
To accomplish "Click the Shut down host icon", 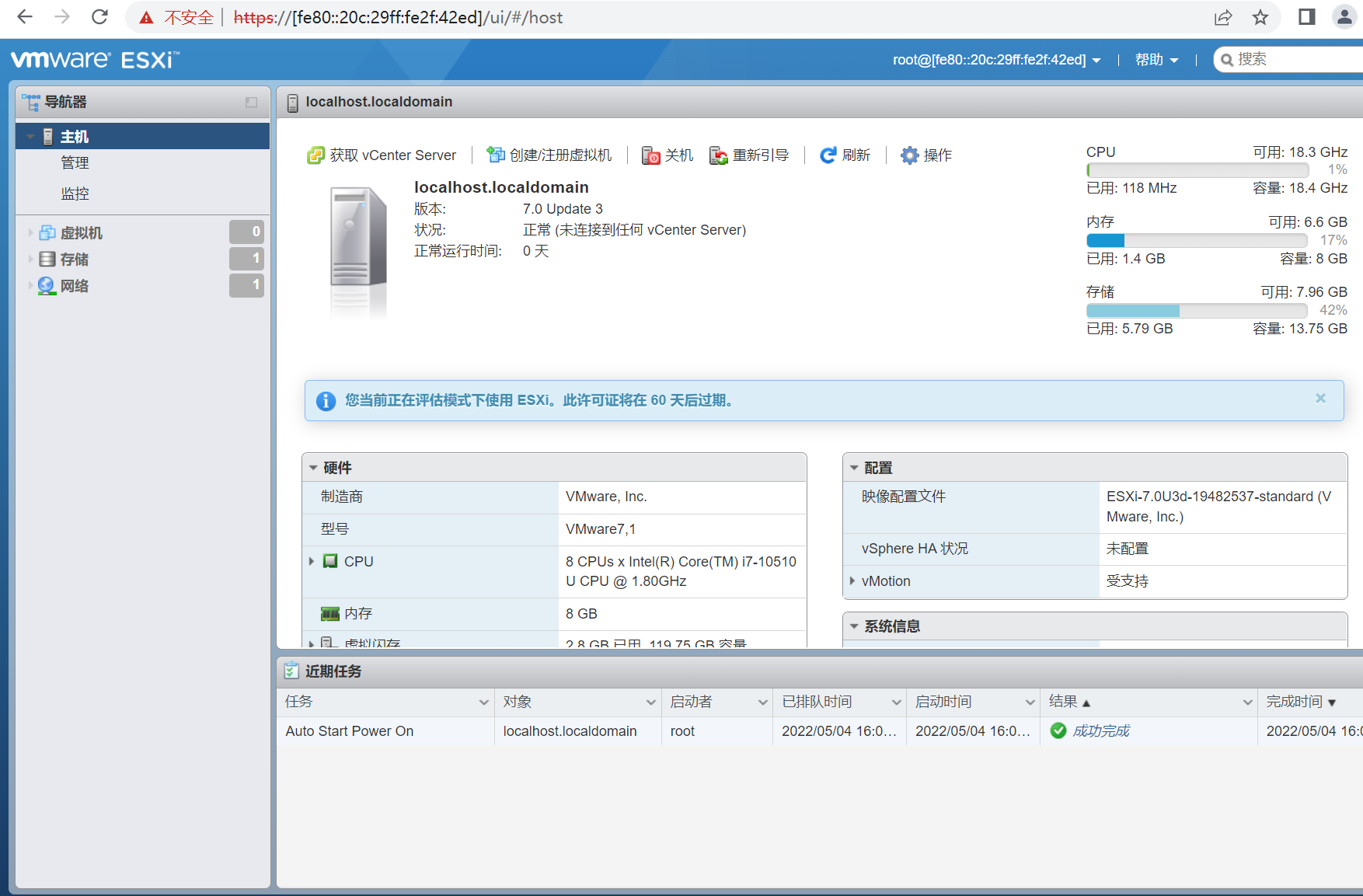I will tap(650, 155).
